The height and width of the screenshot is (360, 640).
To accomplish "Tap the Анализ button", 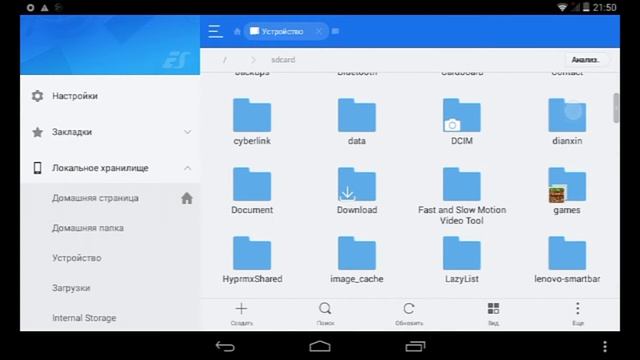I will [x=585, y=60].
